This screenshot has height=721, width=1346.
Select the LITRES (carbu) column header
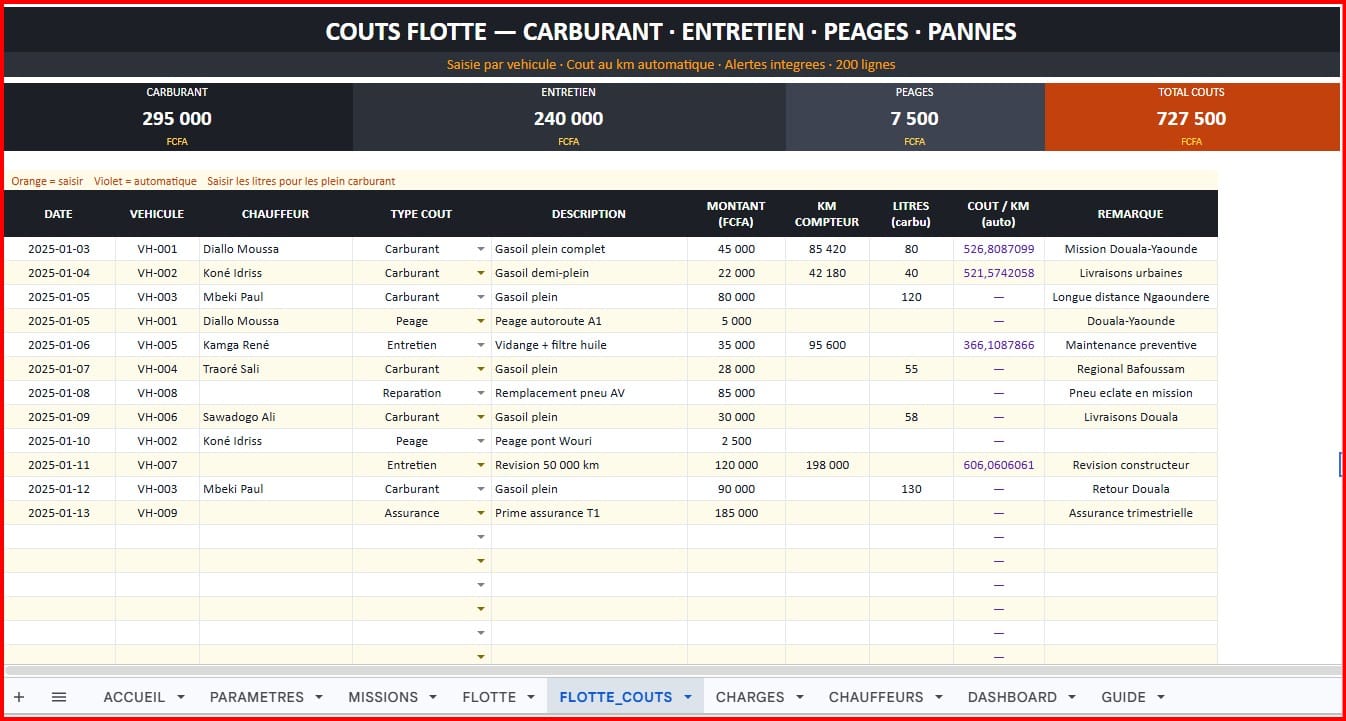[911, 214]
